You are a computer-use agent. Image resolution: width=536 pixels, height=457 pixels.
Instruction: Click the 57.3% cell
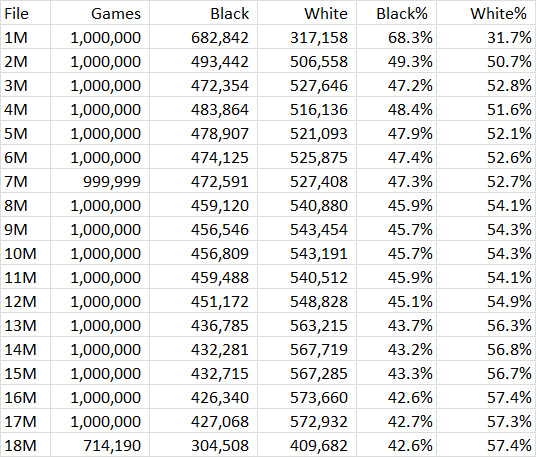[486, 421]
